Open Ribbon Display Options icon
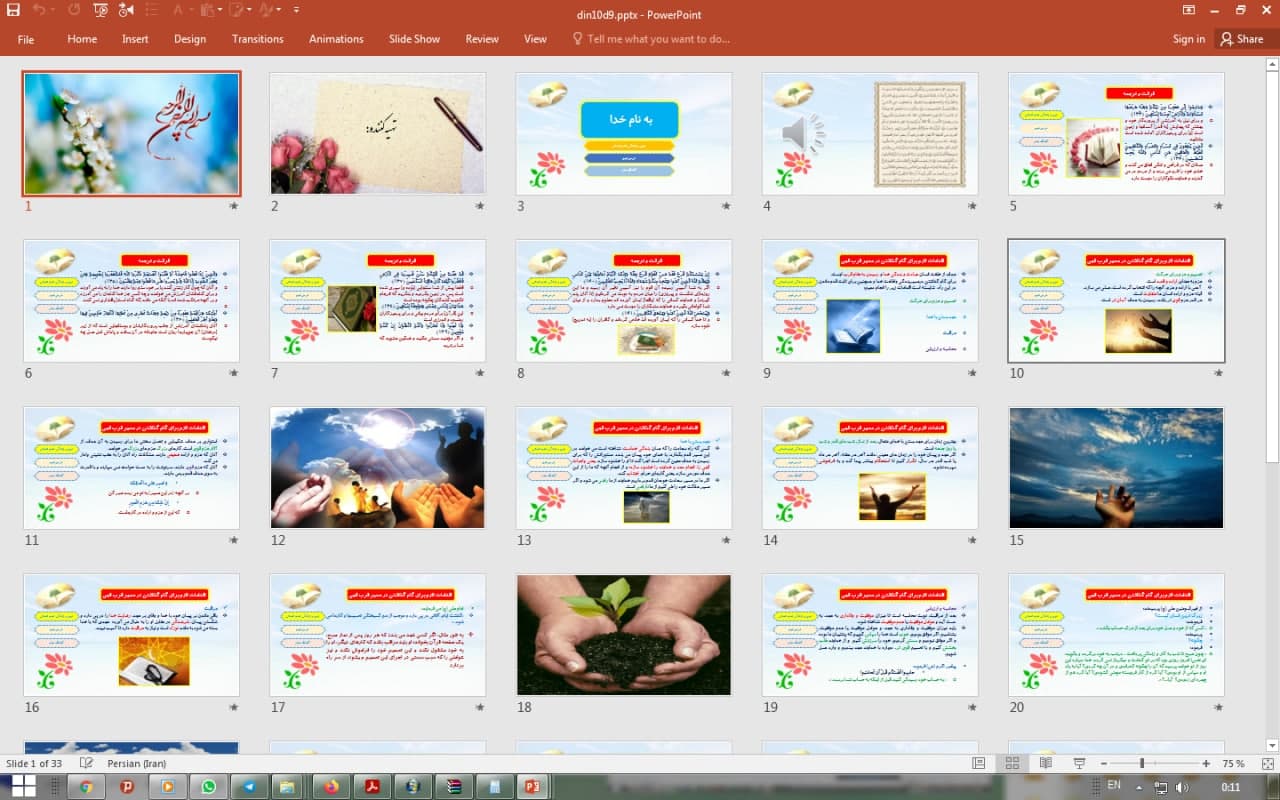This screenshot has width=1280, height=800. pos(1188,10)
